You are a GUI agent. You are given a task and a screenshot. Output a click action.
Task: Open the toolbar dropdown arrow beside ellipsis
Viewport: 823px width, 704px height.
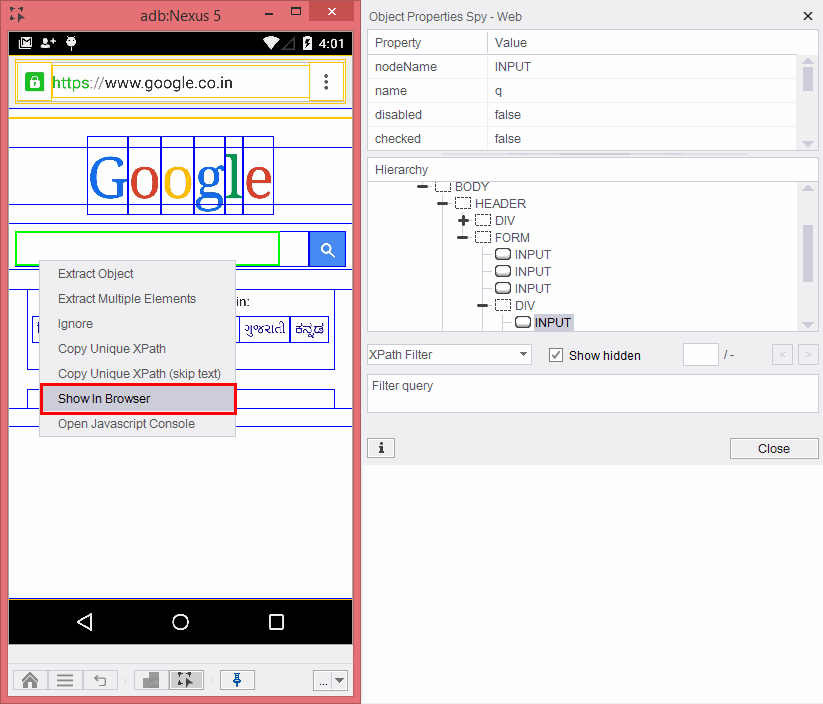pos(340,680)
